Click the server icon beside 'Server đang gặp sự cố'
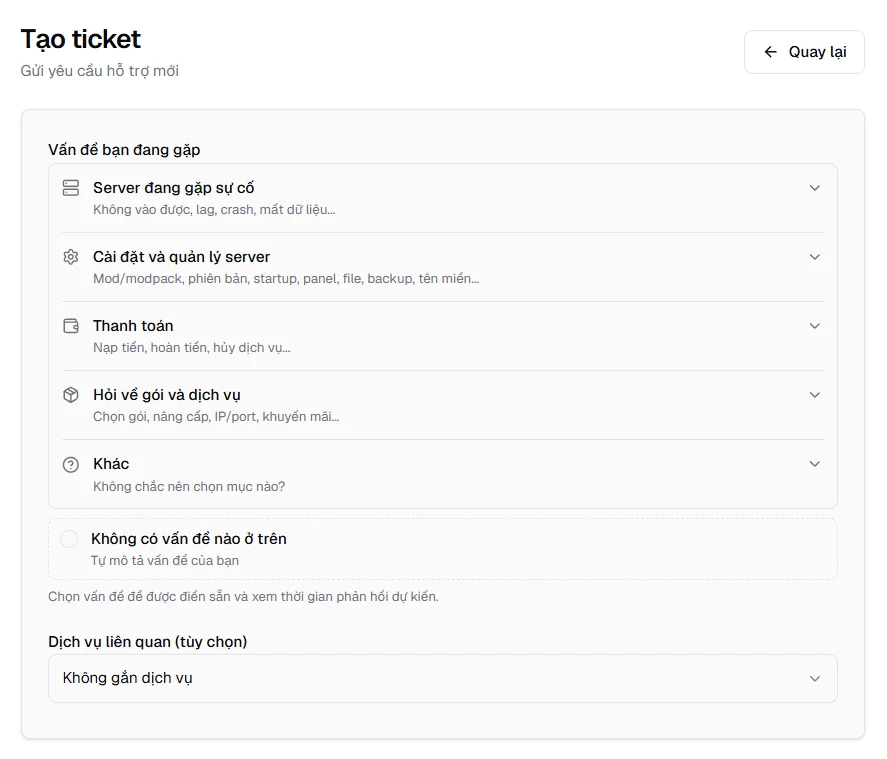Screen dimensions: 887x759 click(x=71, y=188)
